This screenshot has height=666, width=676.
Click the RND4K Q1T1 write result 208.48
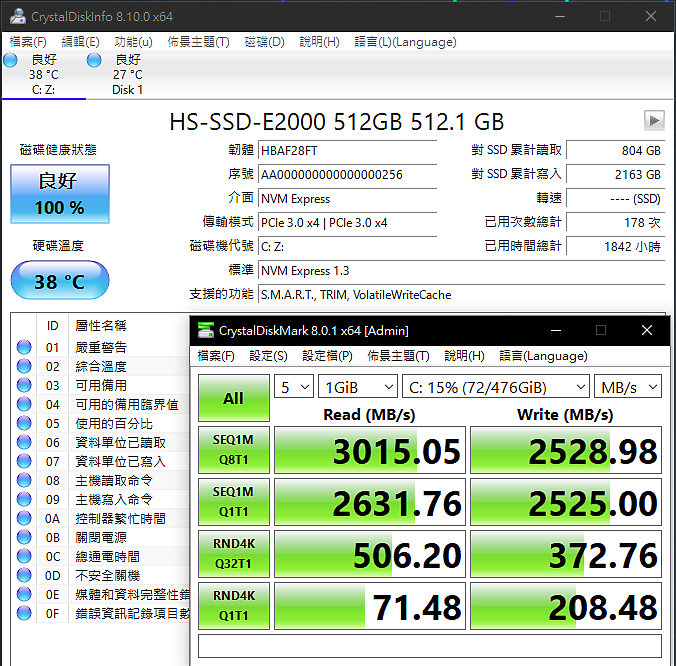566,606
